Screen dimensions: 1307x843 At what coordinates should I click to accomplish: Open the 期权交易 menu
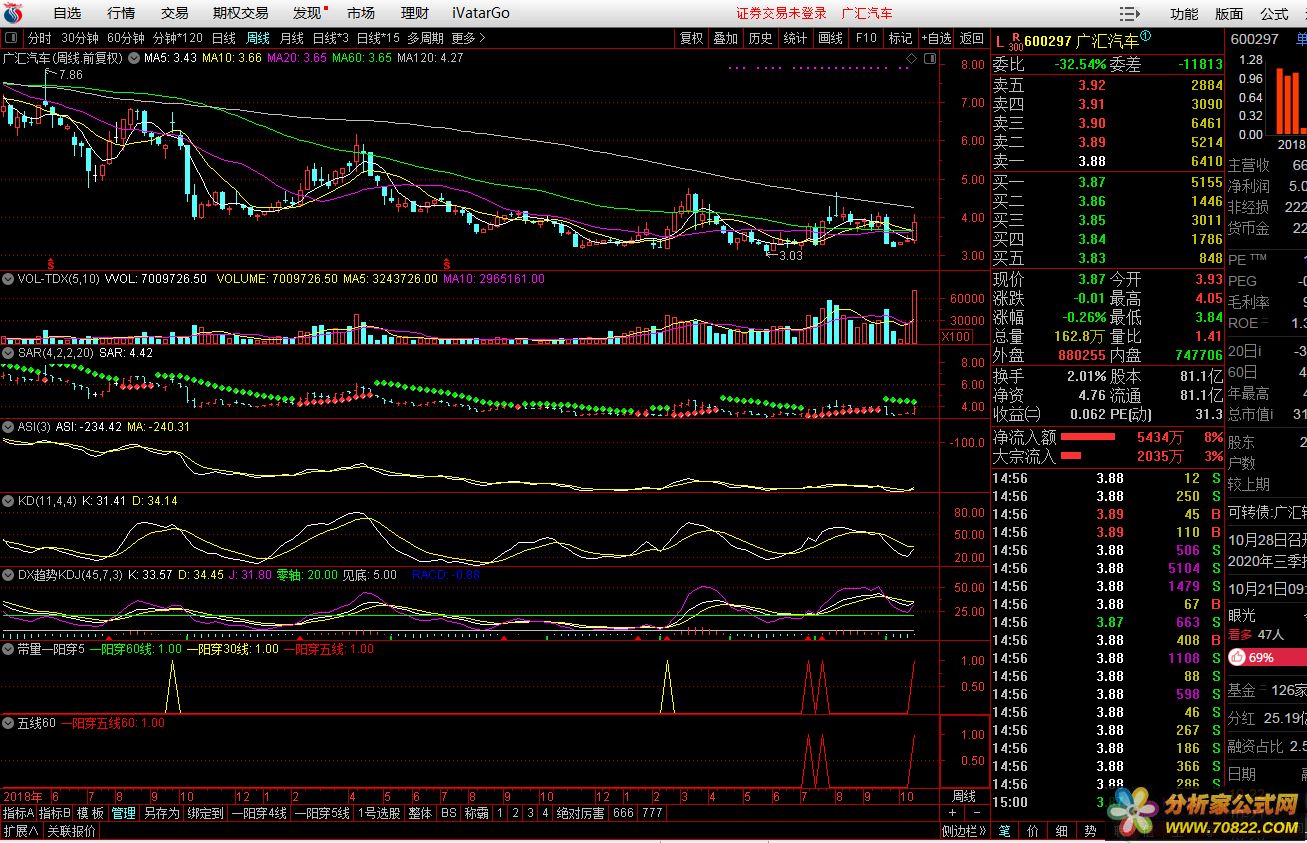(241, 13)
